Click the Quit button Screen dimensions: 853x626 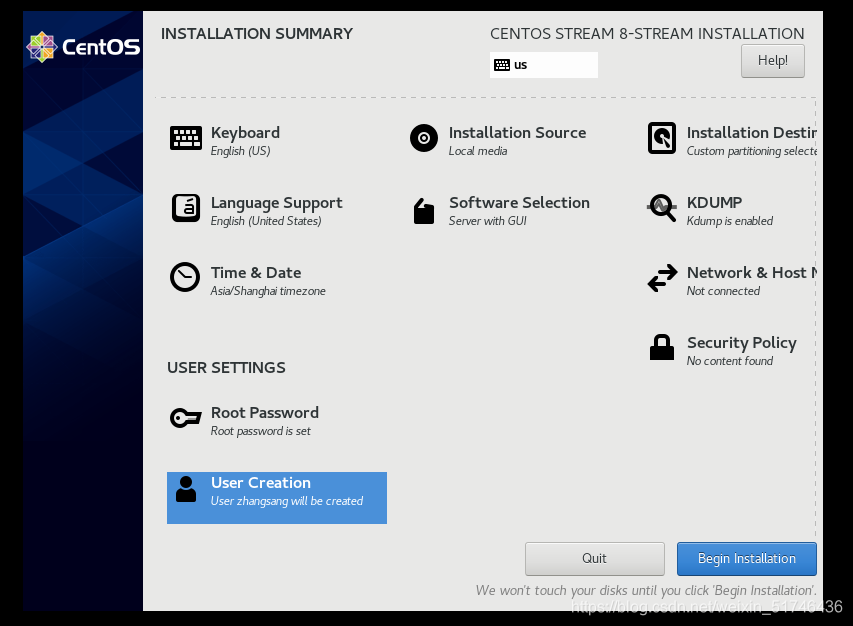(x=595, y=559)
